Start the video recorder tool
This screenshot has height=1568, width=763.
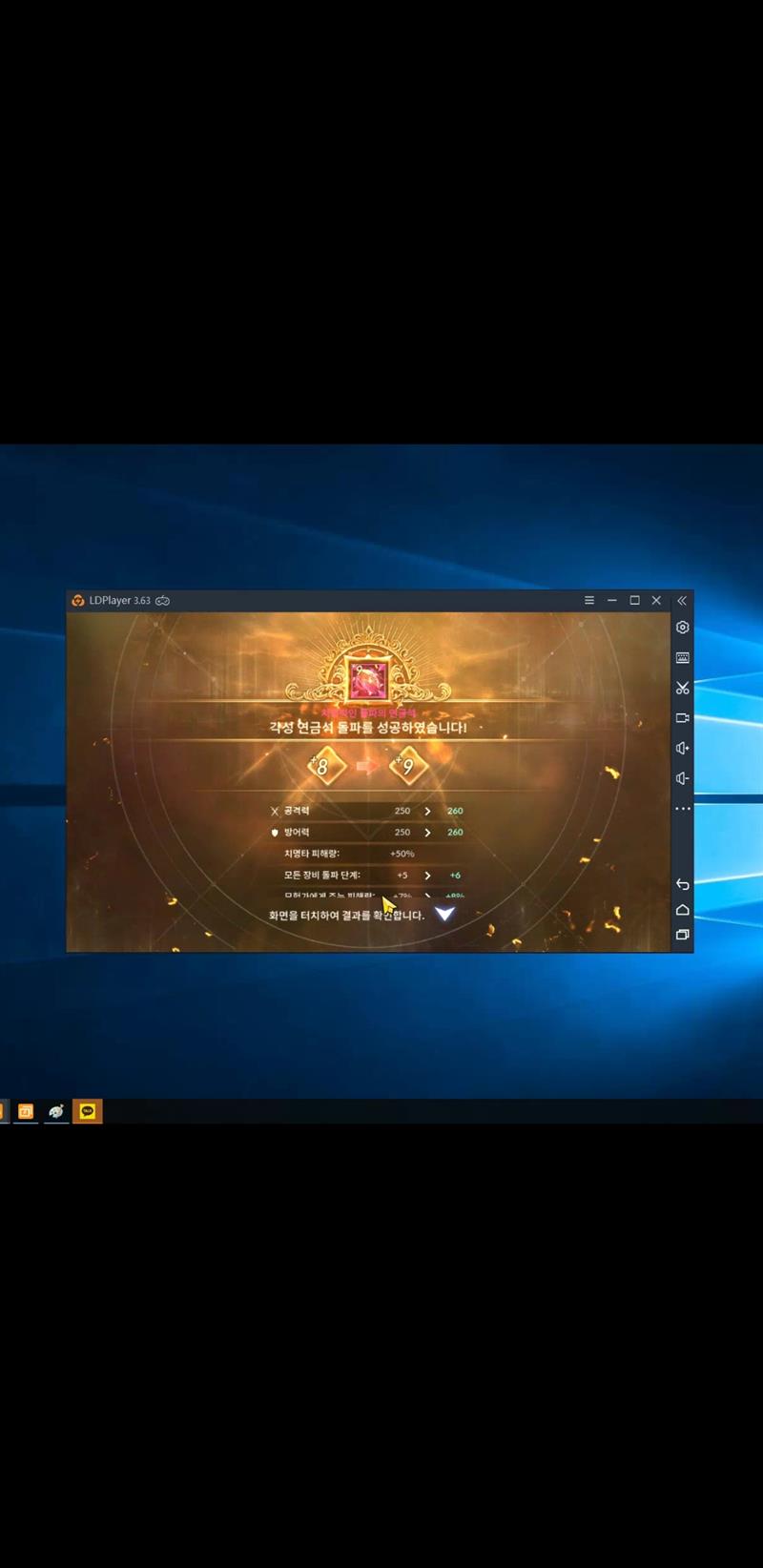click(682, 718)
